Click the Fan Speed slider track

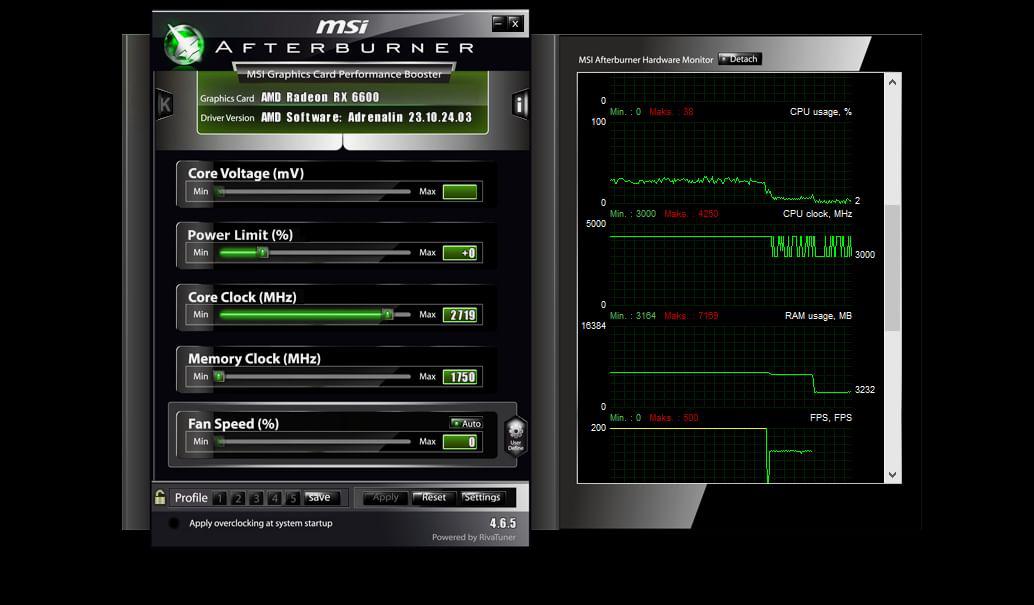[x=314, y=442]
